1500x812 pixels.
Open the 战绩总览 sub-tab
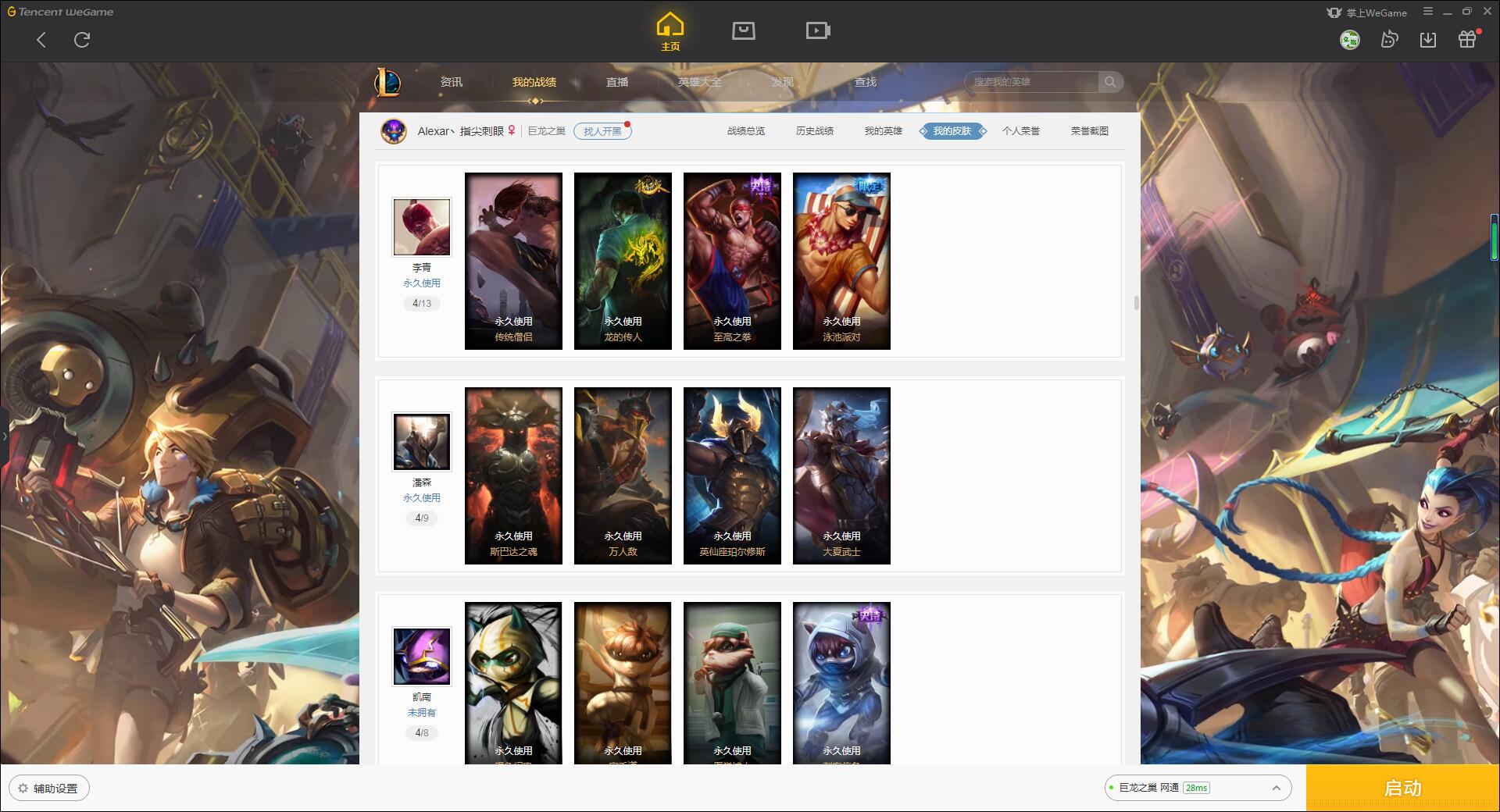coord(746,131)
